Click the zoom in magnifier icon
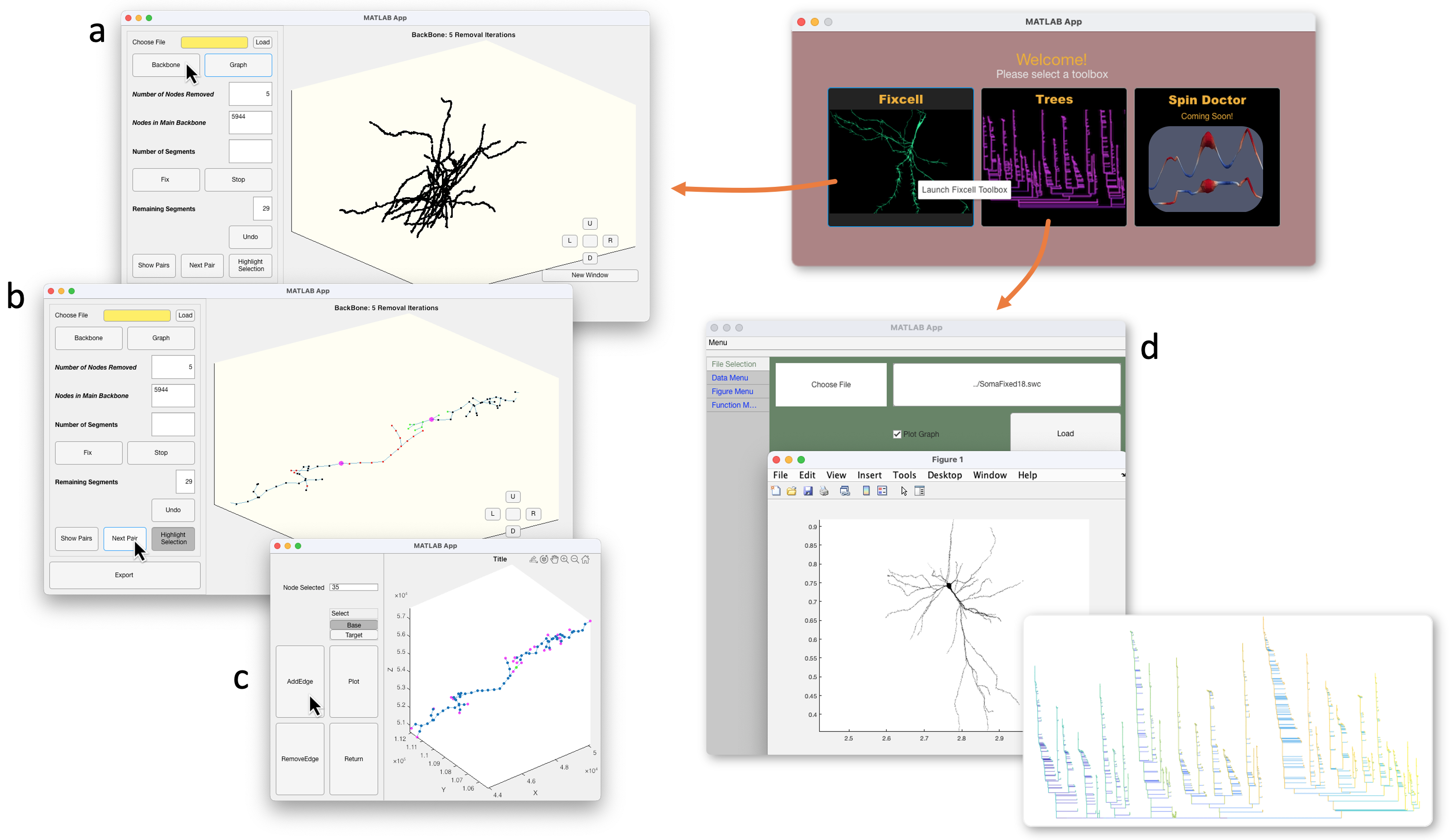The image size is (1449, 840). 565,559
